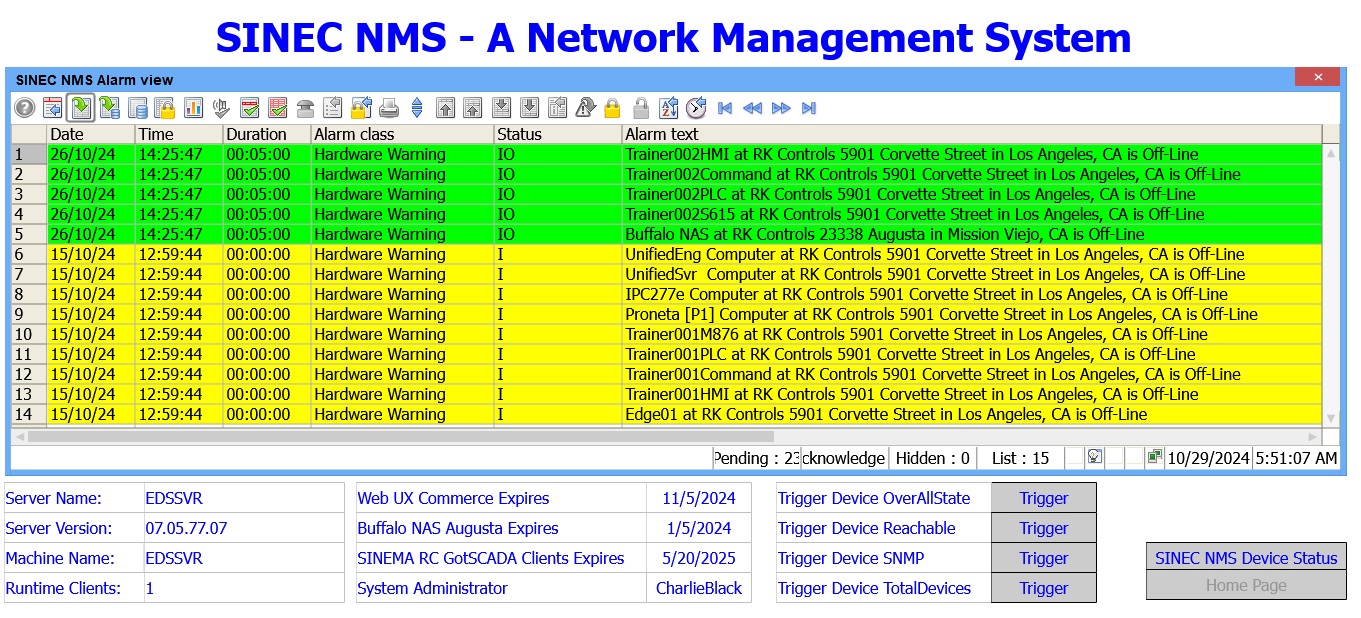Go to last page arrow icon
This screenshot has width=1361, height=618.
(809, 108)
